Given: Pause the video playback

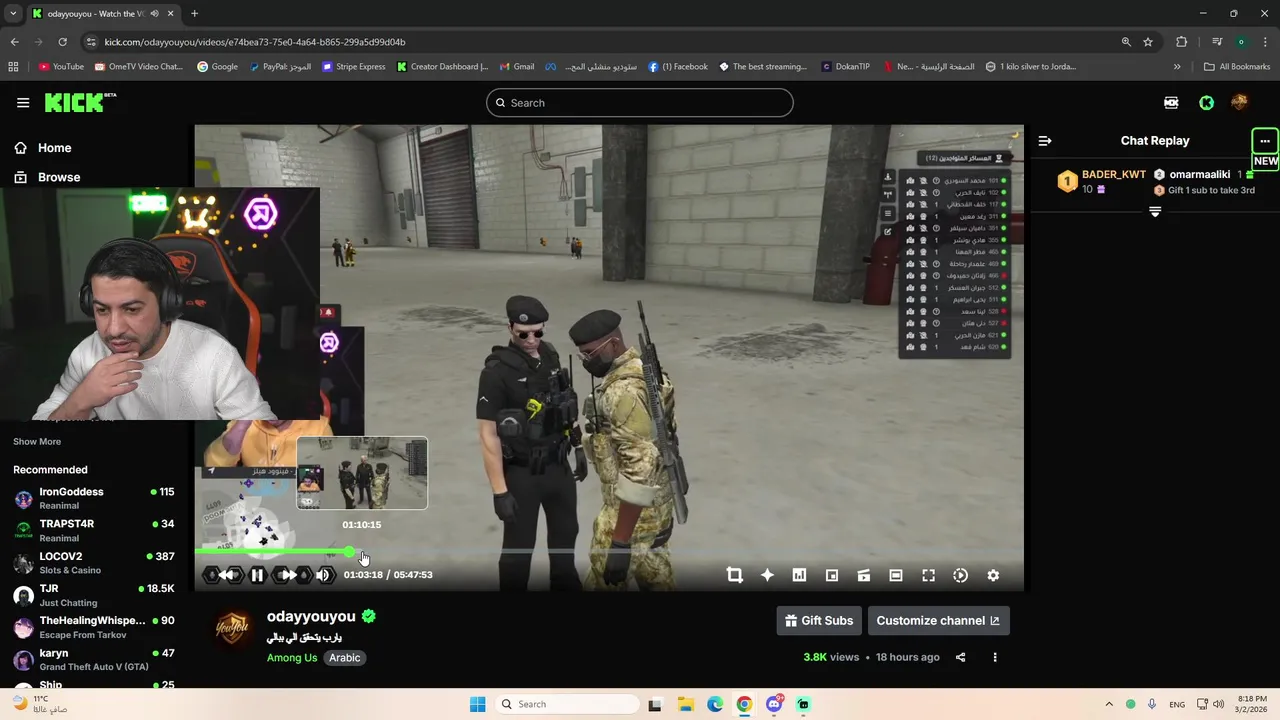Looking at the screenshot, I should click(257, 575).
